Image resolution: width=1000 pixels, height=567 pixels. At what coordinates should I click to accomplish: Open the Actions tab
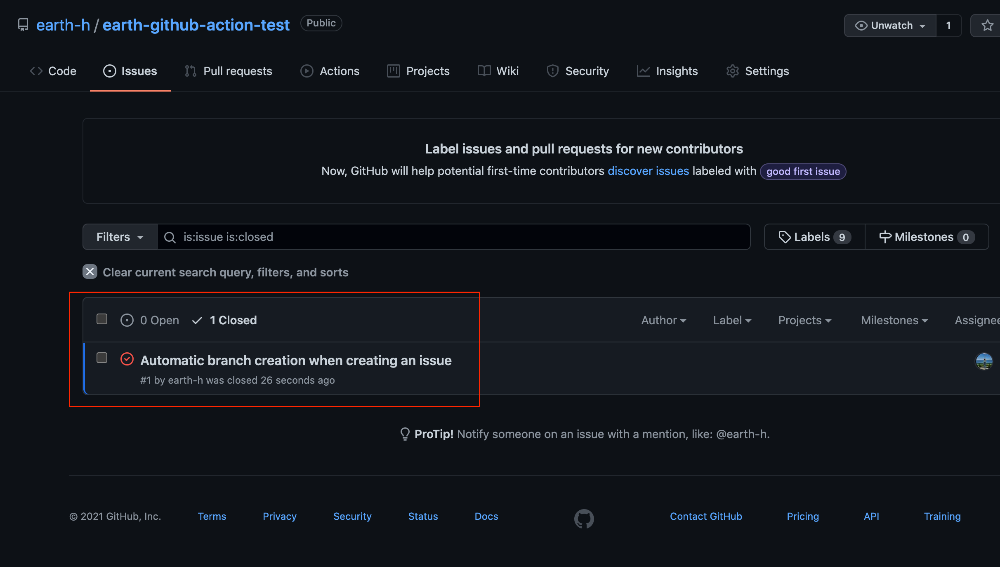[x=330, y=71]
